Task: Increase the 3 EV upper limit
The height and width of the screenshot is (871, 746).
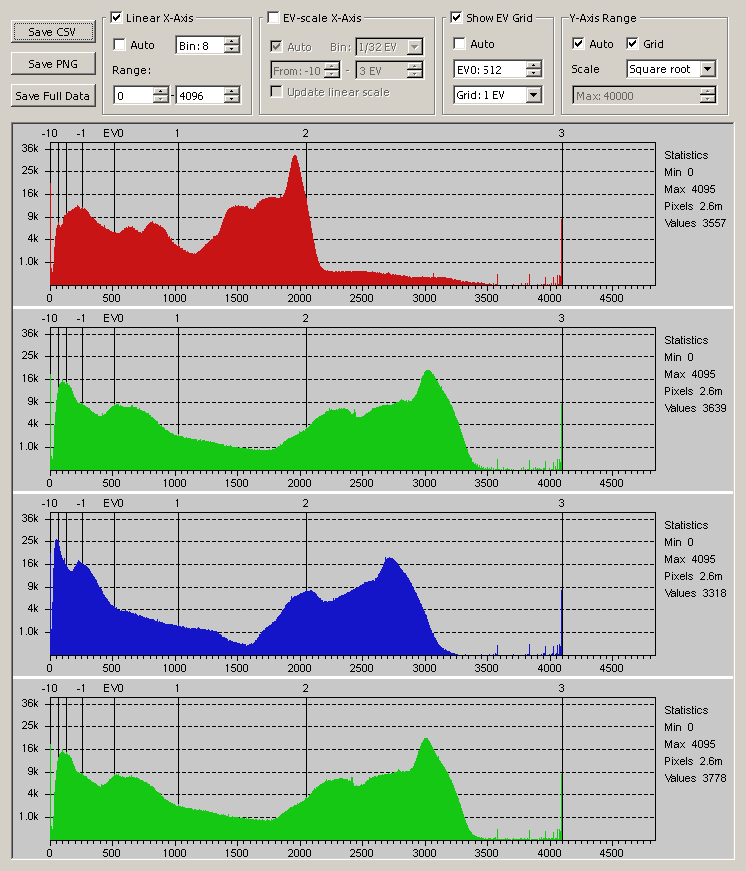Action: (414, 67)
